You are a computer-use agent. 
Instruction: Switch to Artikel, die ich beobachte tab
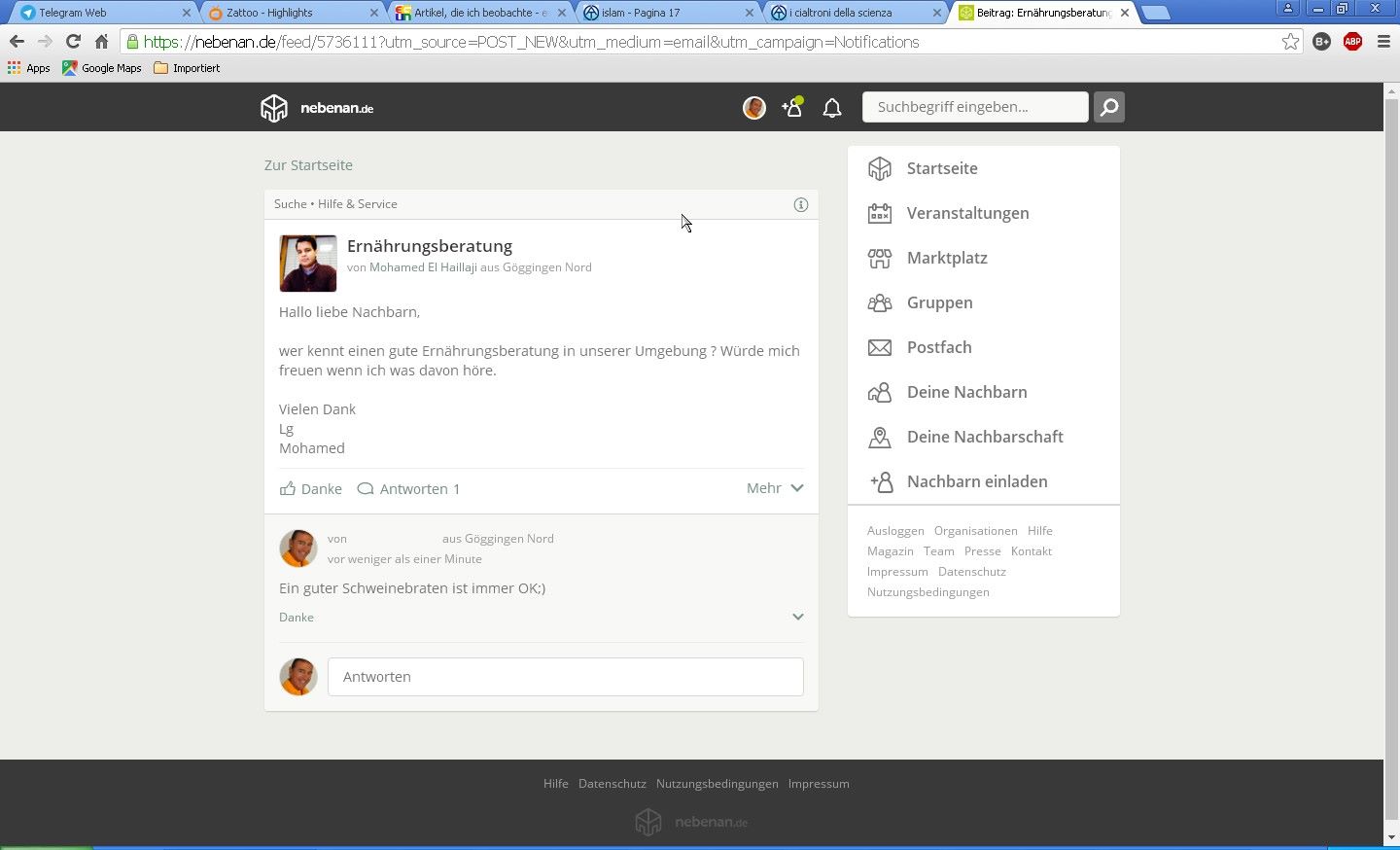[x=476, y=13]
